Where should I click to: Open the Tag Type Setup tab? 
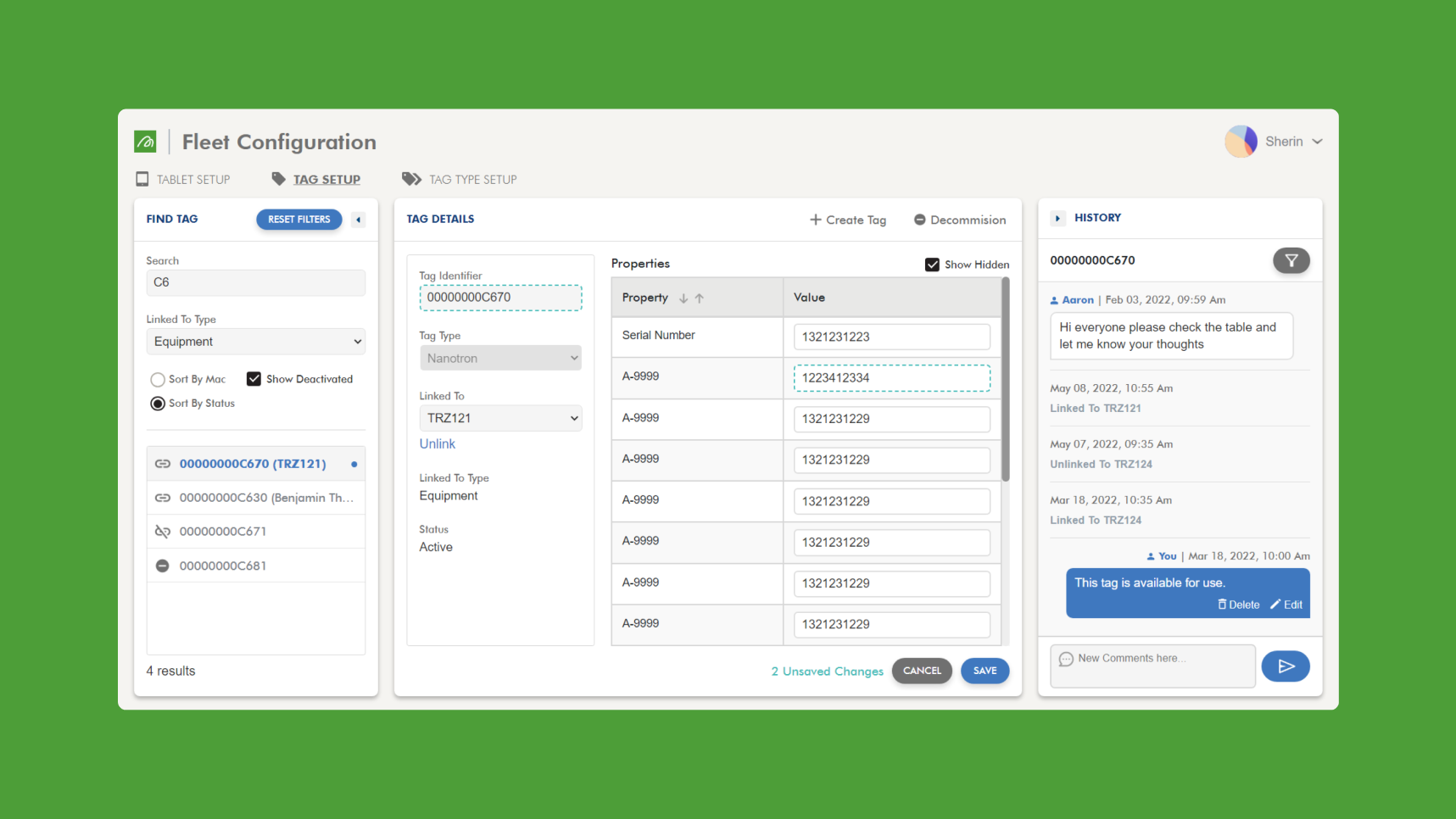tap(471, 179)
